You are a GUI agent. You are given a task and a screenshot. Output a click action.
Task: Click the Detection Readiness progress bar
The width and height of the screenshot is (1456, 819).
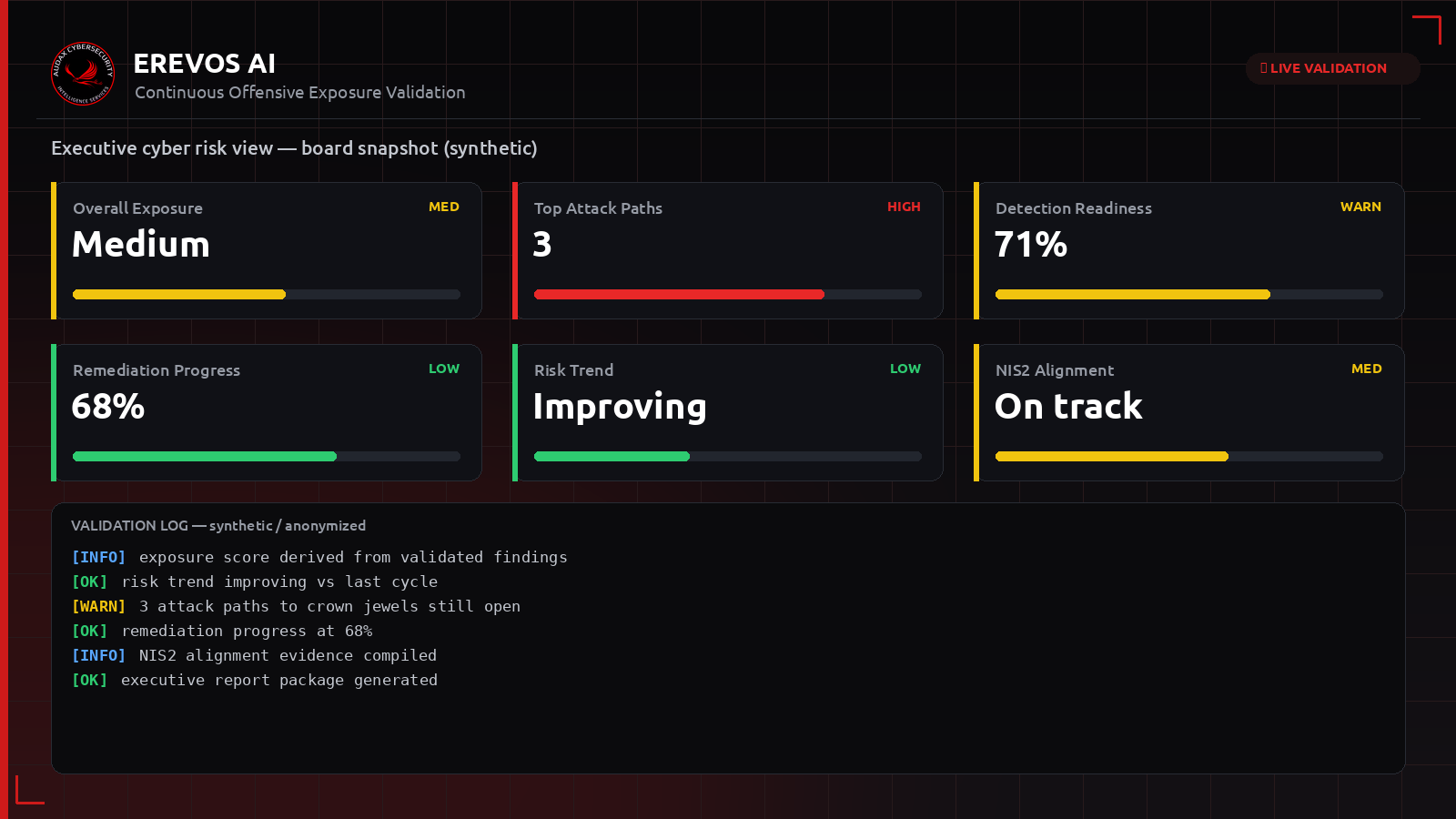point(1189,295)
